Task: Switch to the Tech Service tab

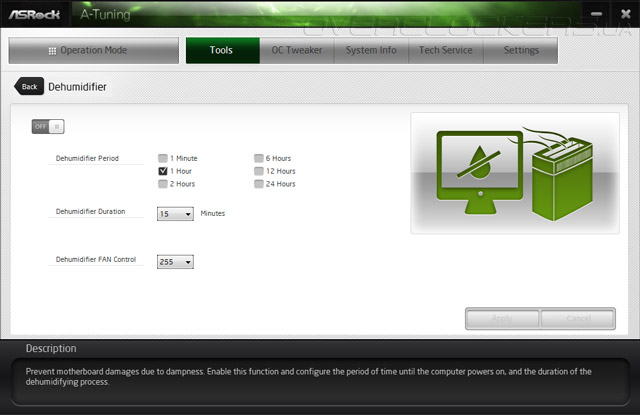Action: click(x=446, y=51)
